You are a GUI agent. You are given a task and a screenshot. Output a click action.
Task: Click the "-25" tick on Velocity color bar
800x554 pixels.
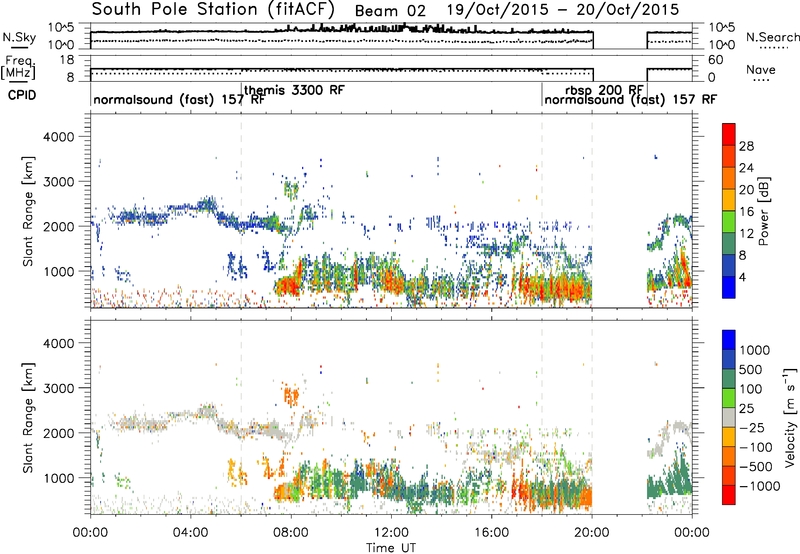[751, 427]
